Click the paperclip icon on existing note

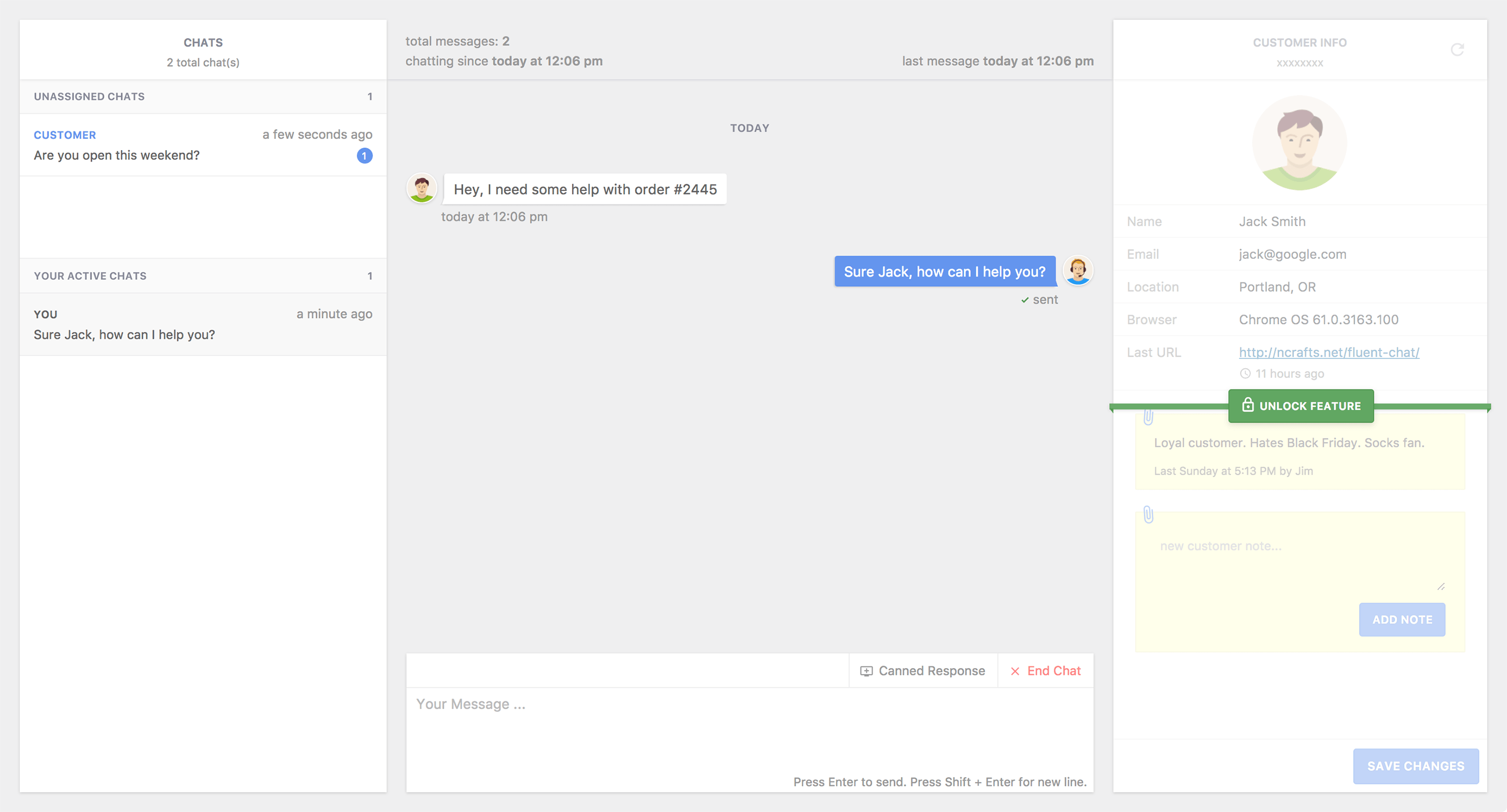tap(1149, 416)
